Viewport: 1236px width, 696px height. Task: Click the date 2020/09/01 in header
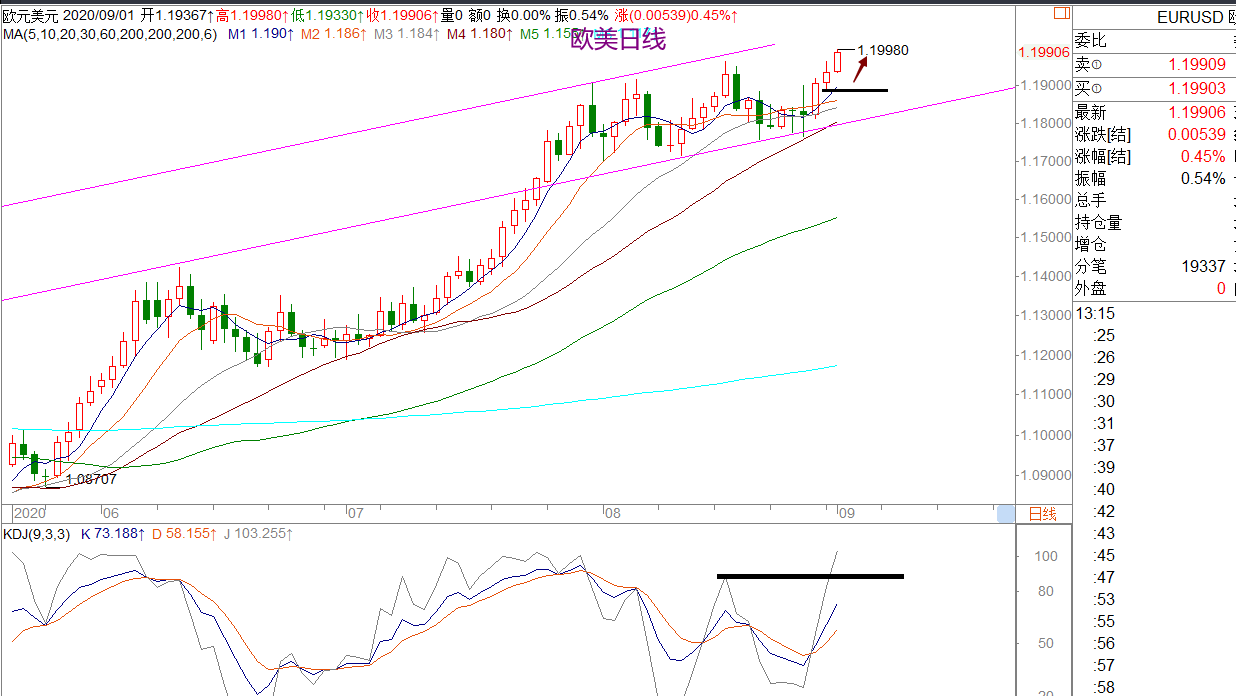98,16
